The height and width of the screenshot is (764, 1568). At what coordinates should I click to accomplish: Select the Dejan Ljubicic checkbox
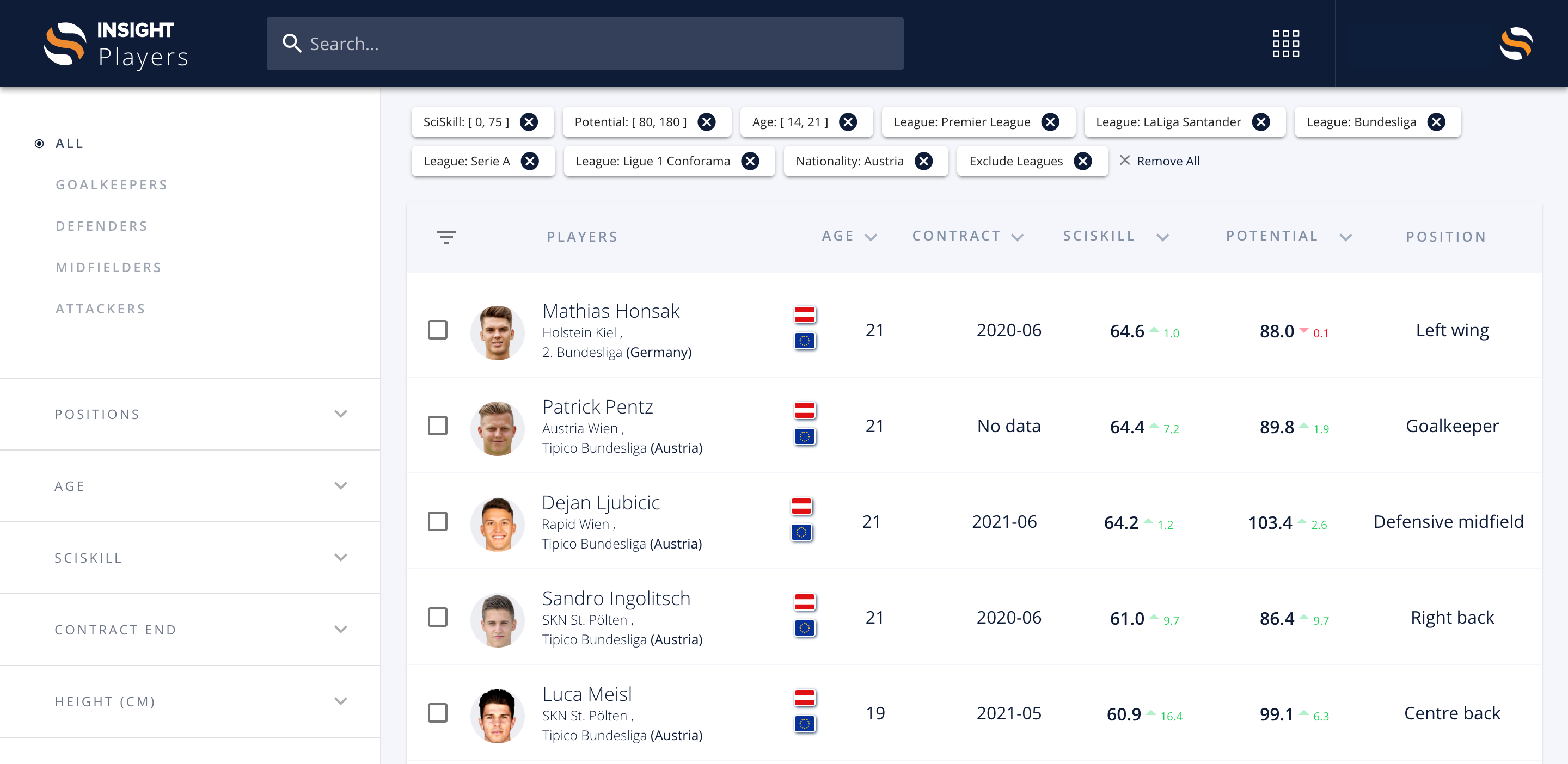pyautogui.click(x=437, y=521)
